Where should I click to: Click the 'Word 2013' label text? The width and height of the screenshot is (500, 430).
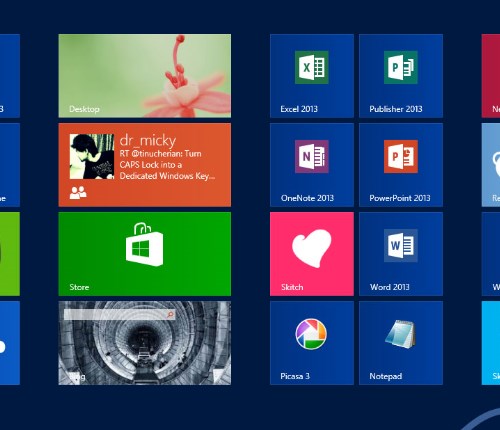coord(389,287)
